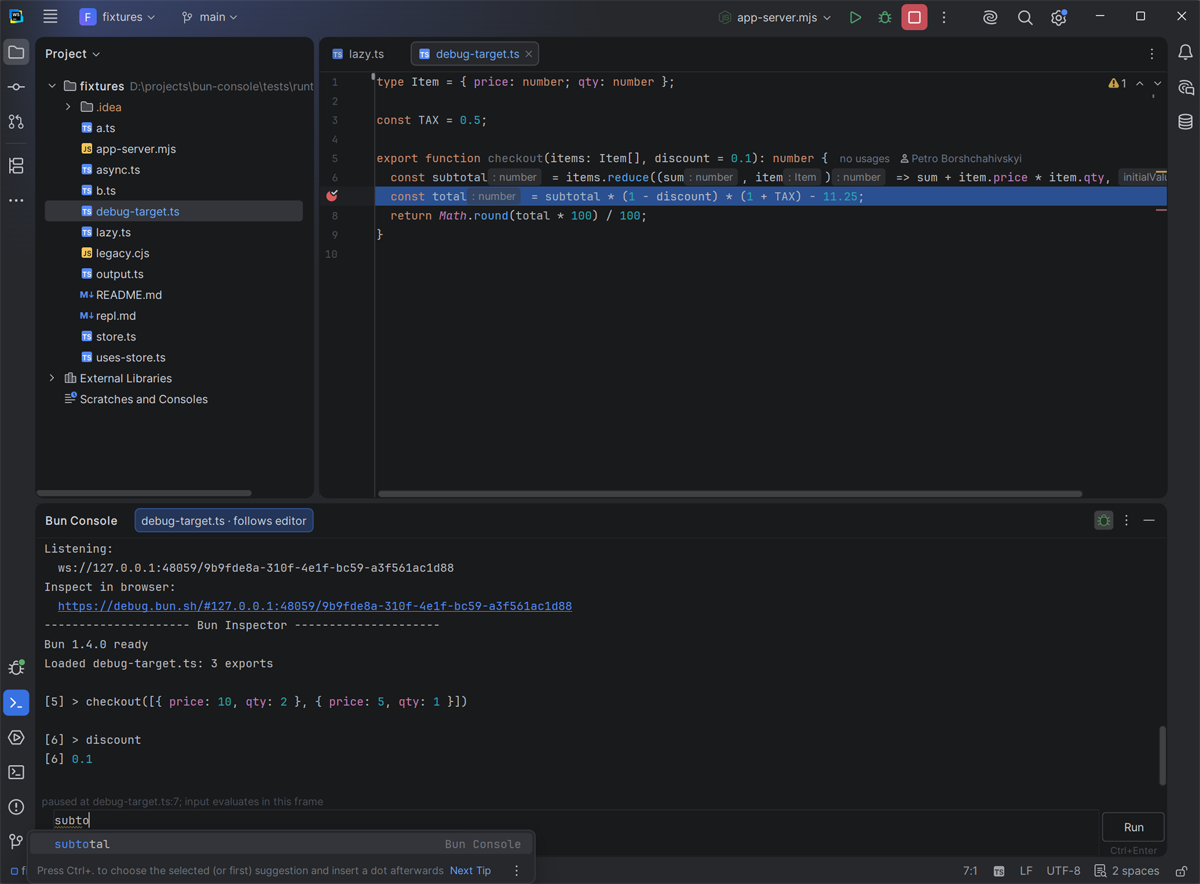Click the 2 spaces indent status
Viewport: 1200px width, 884px height.
coord(1127,871)
